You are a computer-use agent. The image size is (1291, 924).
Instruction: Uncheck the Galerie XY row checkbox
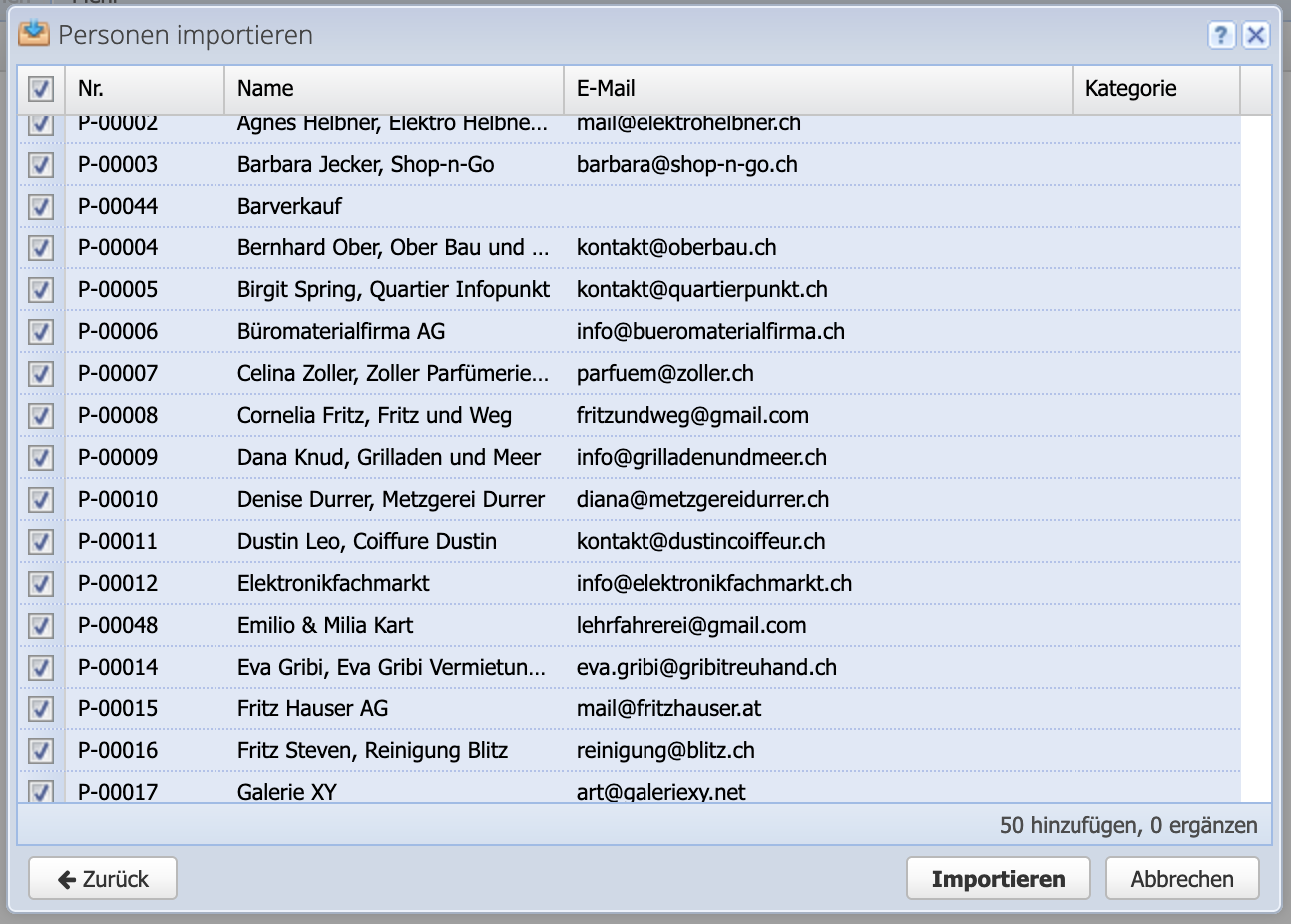[40, 791]
